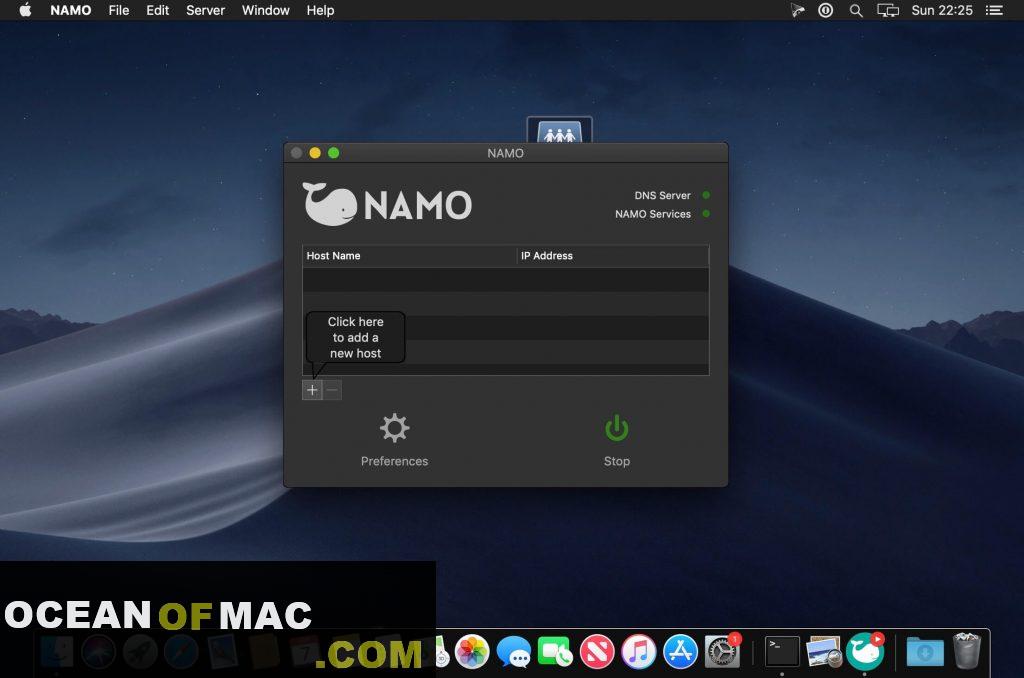Click the clock showing Sun 22:25
The image size is (1024, 678).
coord(942,10)
